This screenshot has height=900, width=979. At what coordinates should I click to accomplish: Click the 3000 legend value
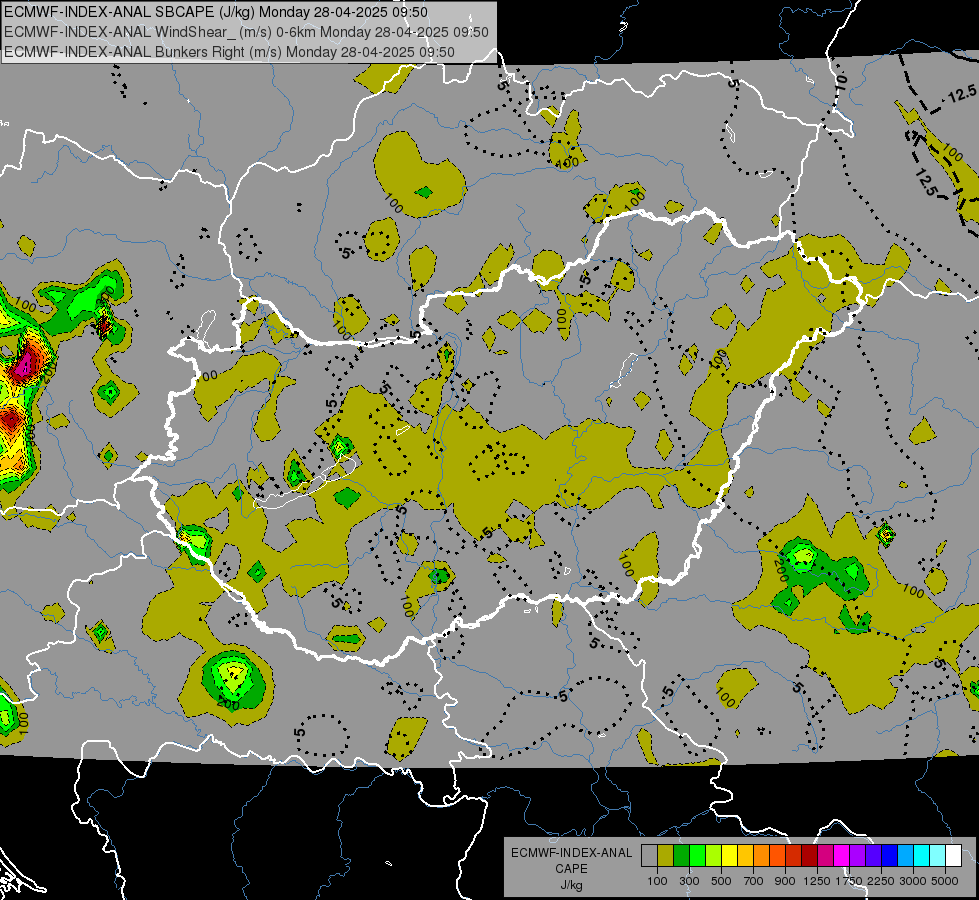[913, 881]
